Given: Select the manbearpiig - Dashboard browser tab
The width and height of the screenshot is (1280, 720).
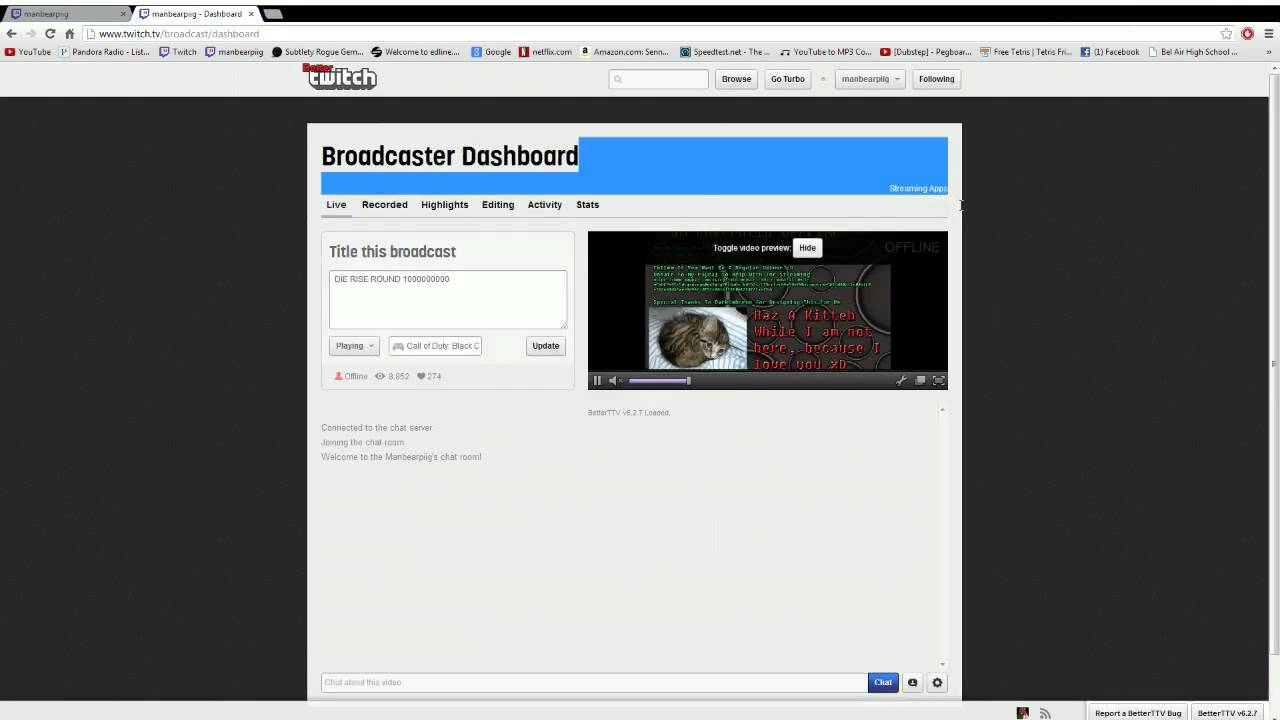Looking at the screenshot, I should pos(196,14).
